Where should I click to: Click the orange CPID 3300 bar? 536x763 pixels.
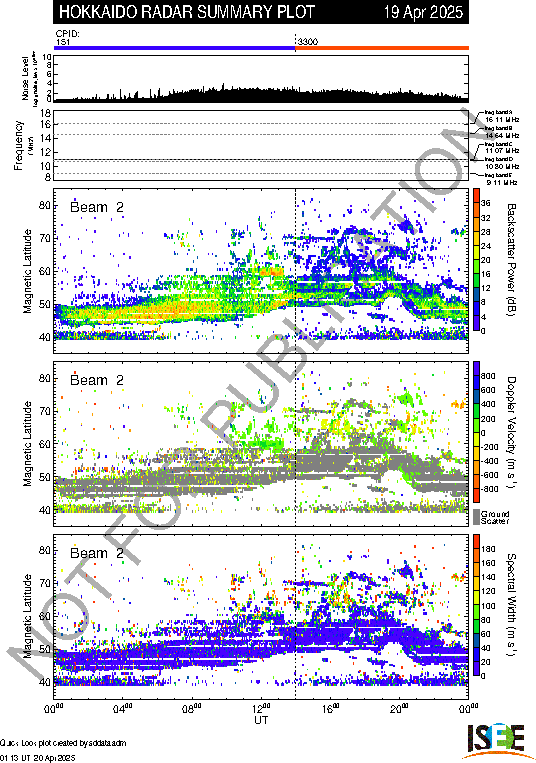point(382,48)
